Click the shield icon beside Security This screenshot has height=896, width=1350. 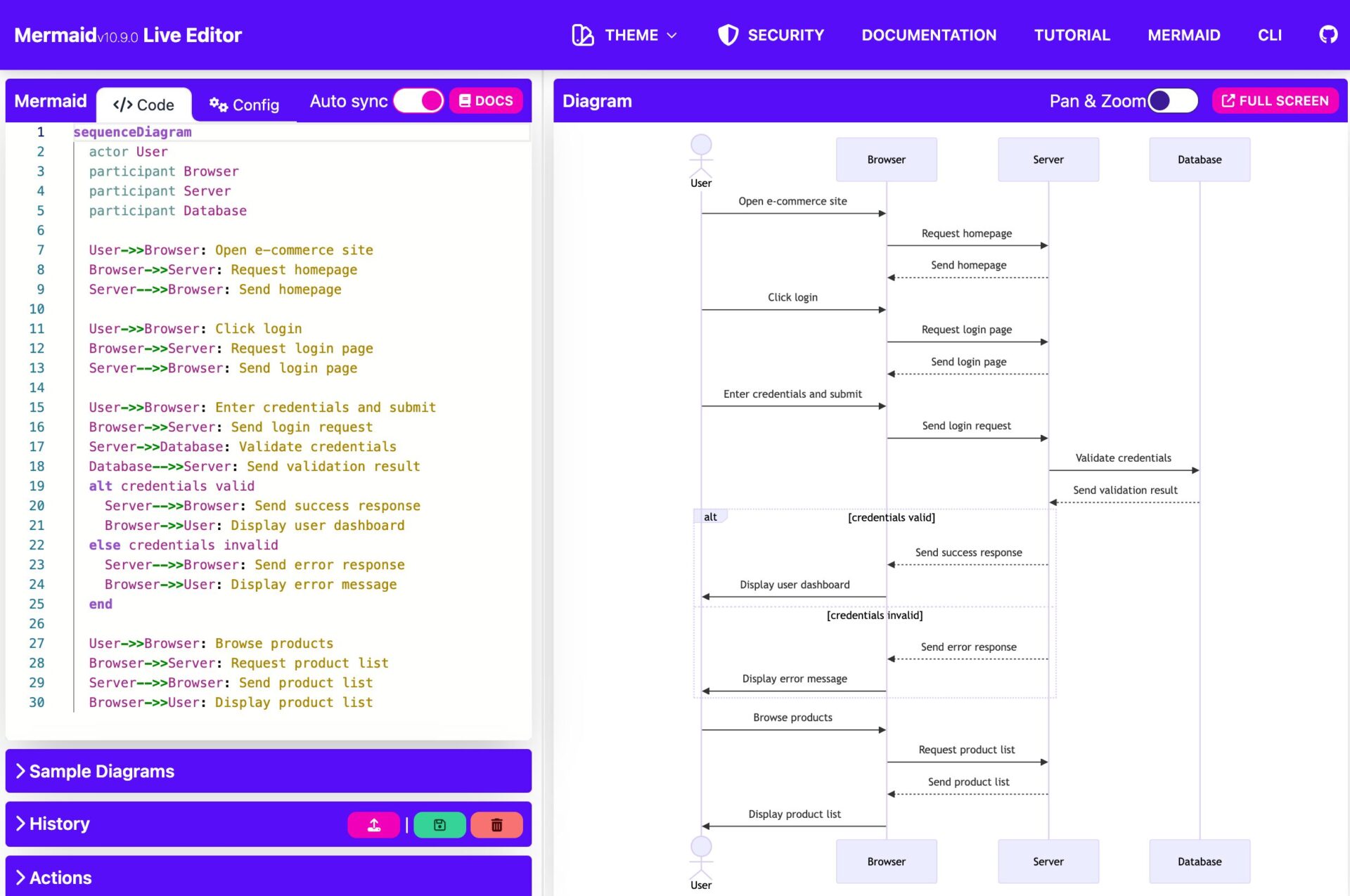(x=728, y=34)
